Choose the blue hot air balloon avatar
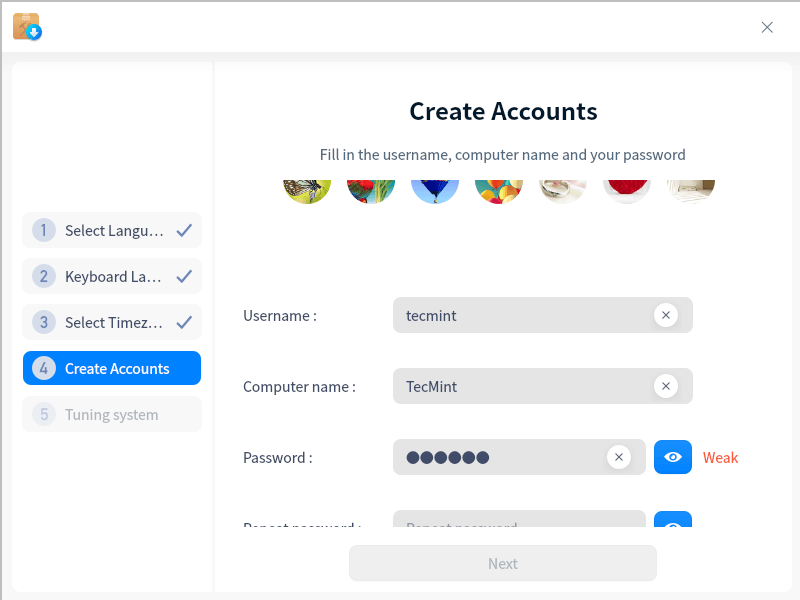Viewport: 800px width, 600px height. tap(435, 189)
